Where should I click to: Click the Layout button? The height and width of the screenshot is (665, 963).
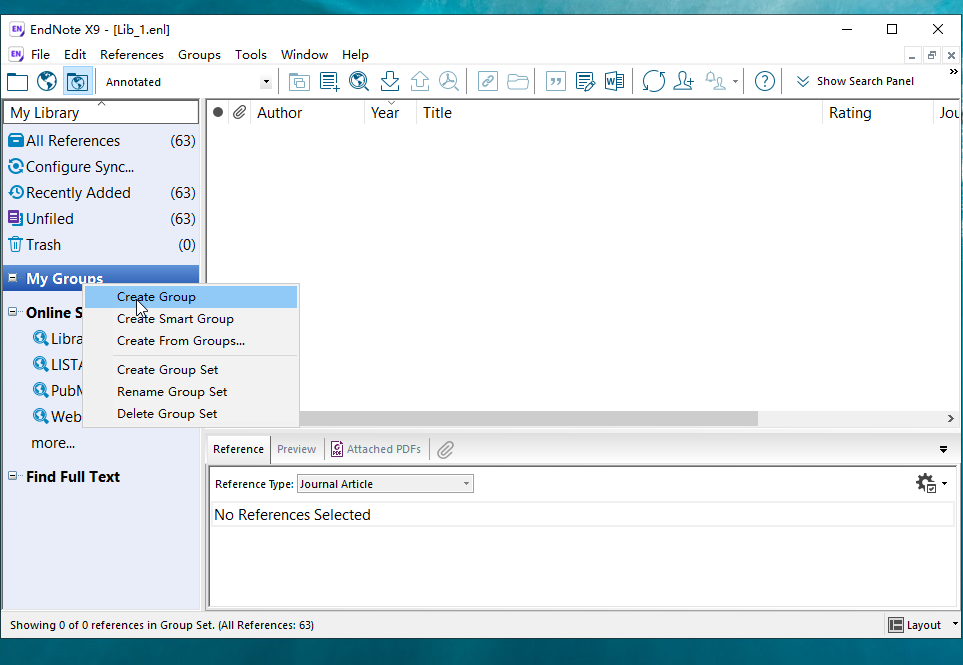[915, 624]
